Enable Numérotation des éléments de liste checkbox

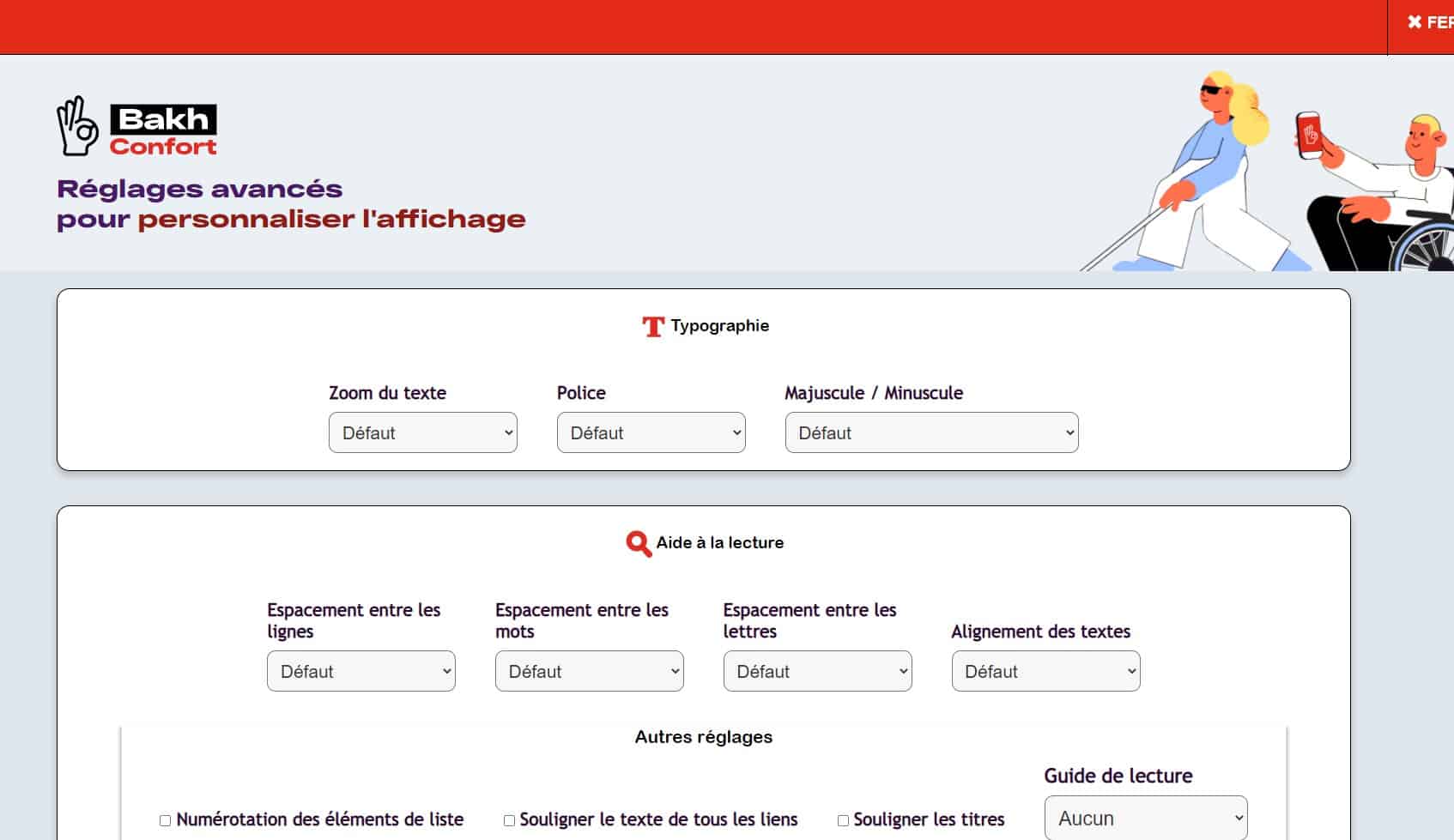166,820
